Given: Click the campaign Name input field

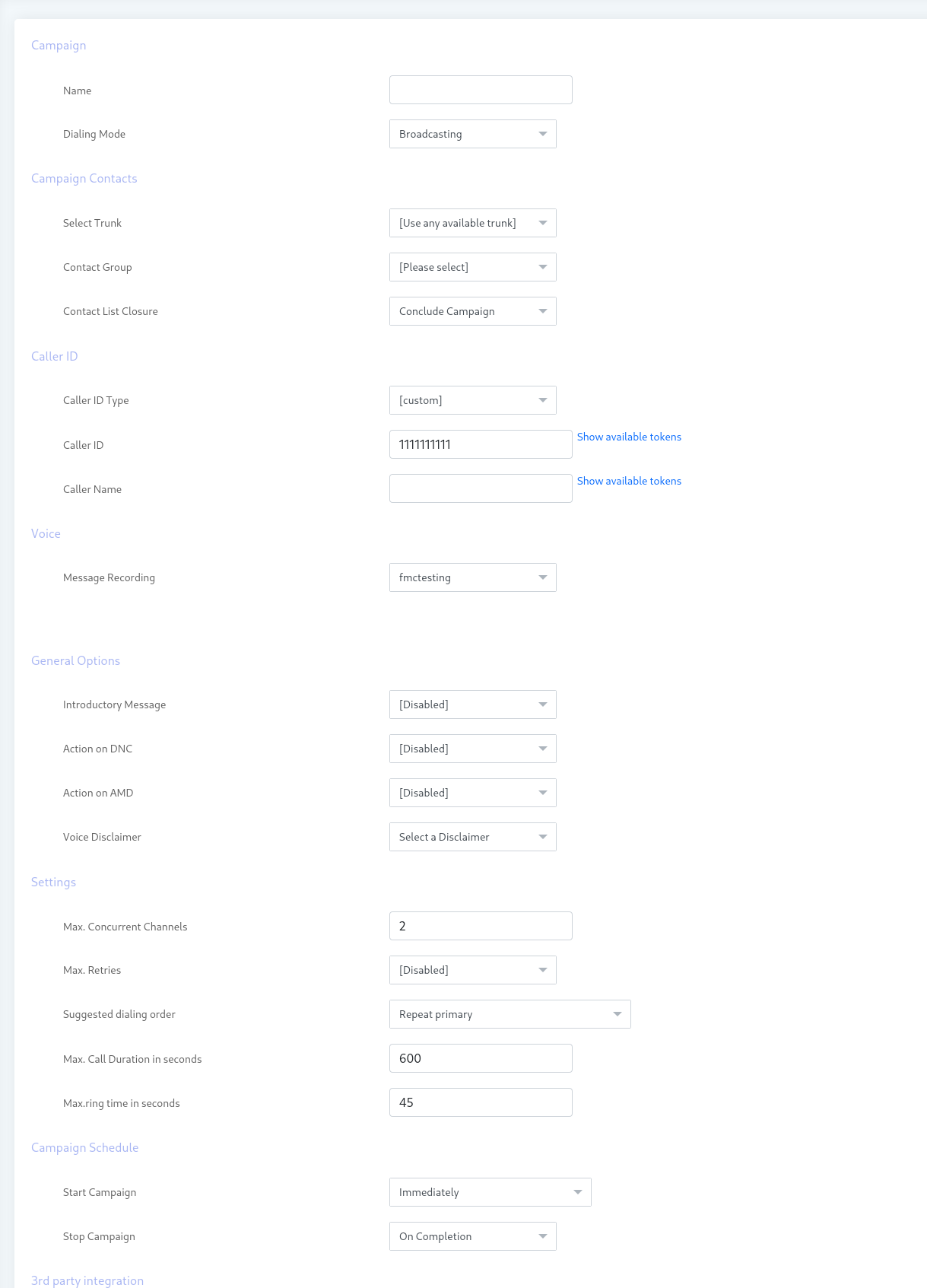Looking at the screenshot, I should tap(481, 90).
